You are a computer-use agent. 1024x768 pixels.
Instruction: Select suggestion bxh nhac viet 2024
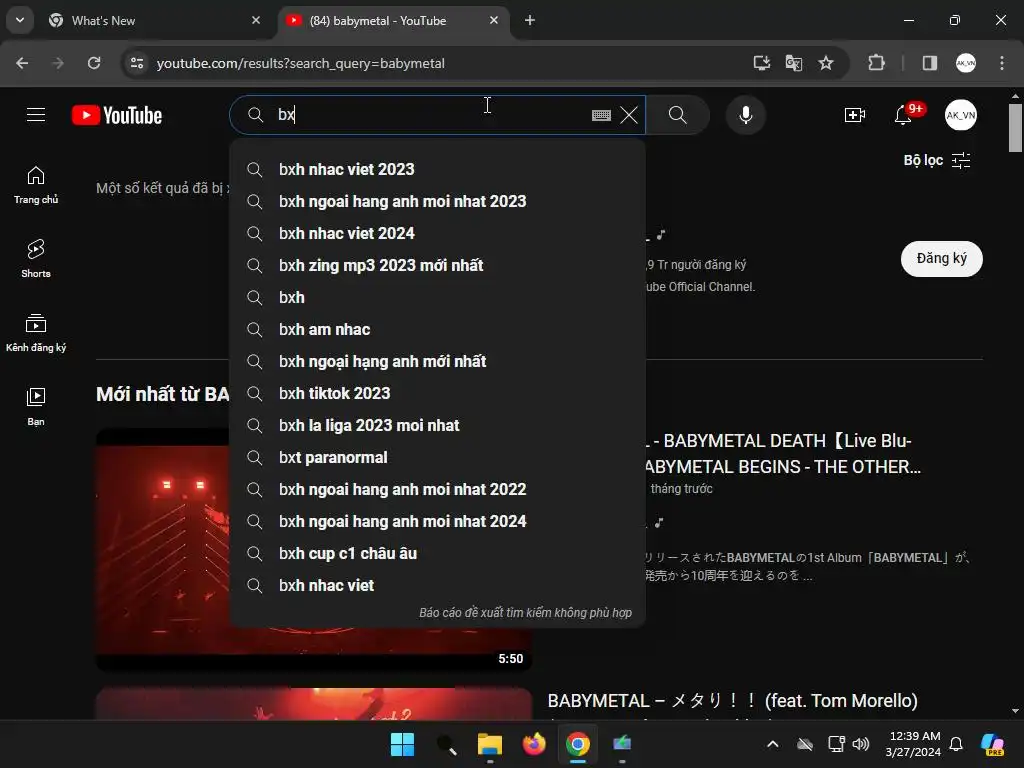click(438, 233)
